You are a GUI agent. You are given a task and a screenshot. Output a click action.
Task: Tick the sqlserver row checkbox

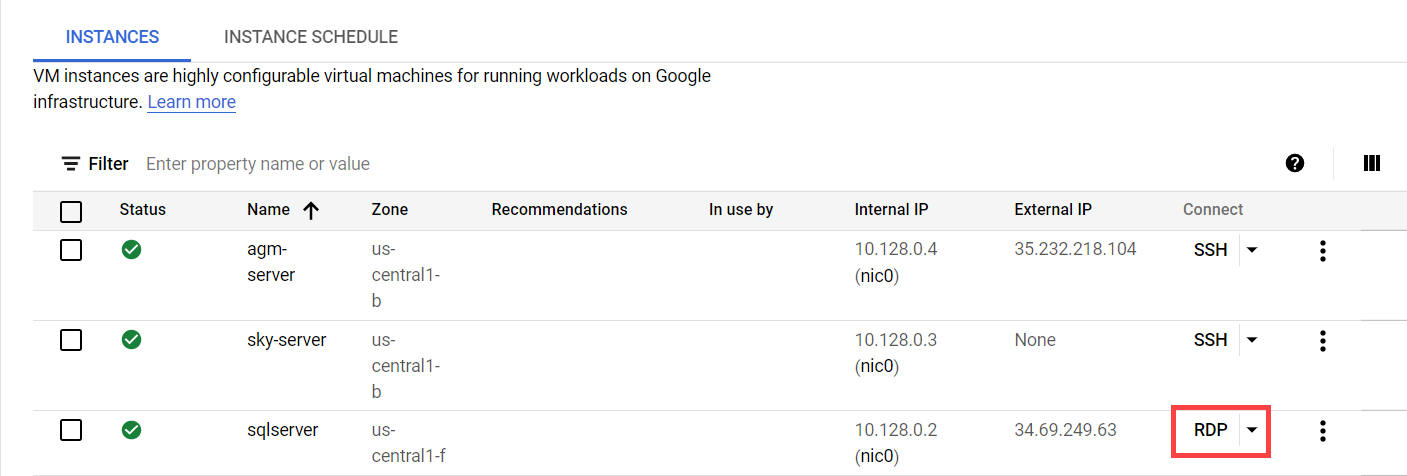71,430
